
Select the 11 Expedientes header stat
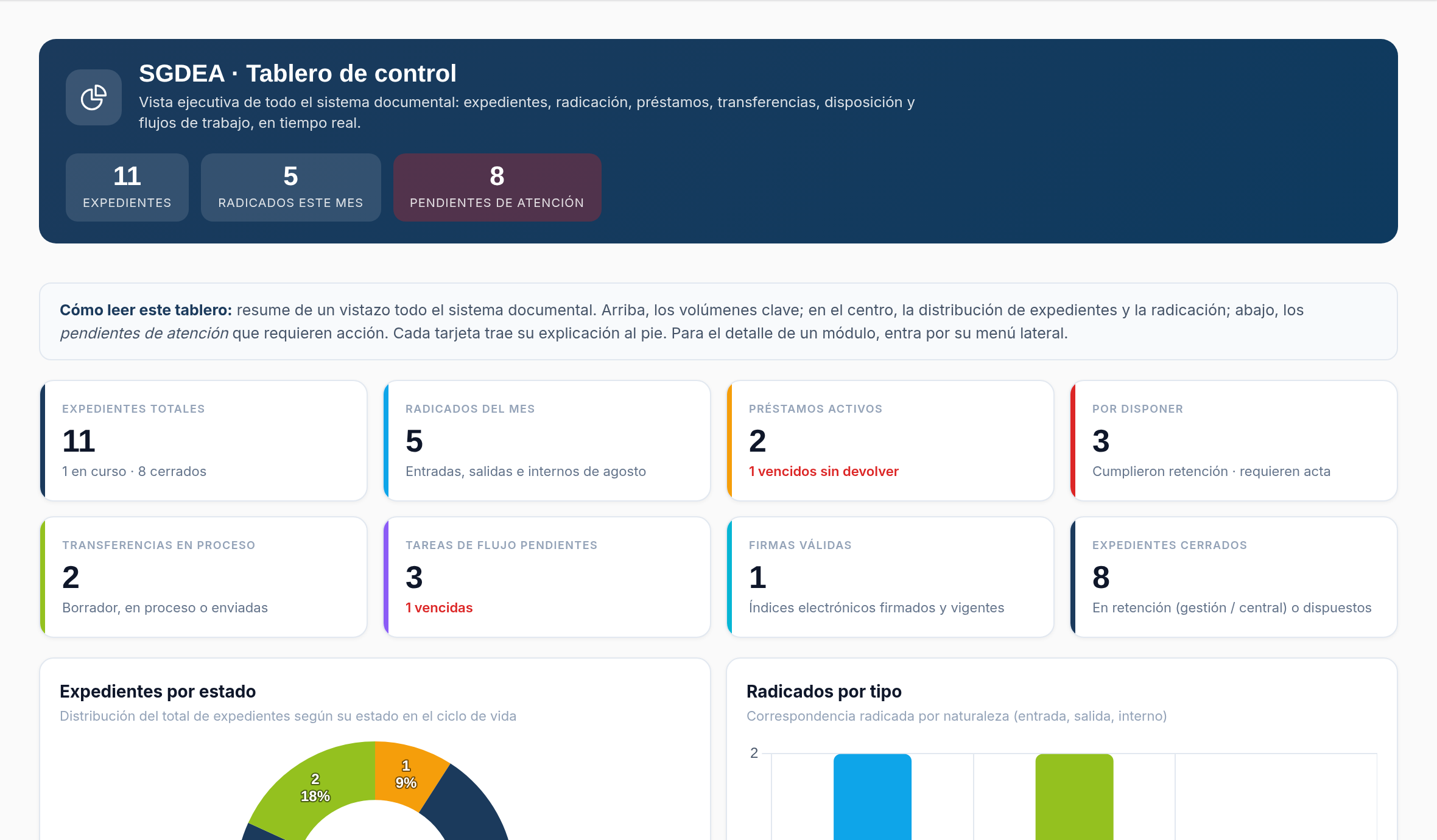coord(127,187)
